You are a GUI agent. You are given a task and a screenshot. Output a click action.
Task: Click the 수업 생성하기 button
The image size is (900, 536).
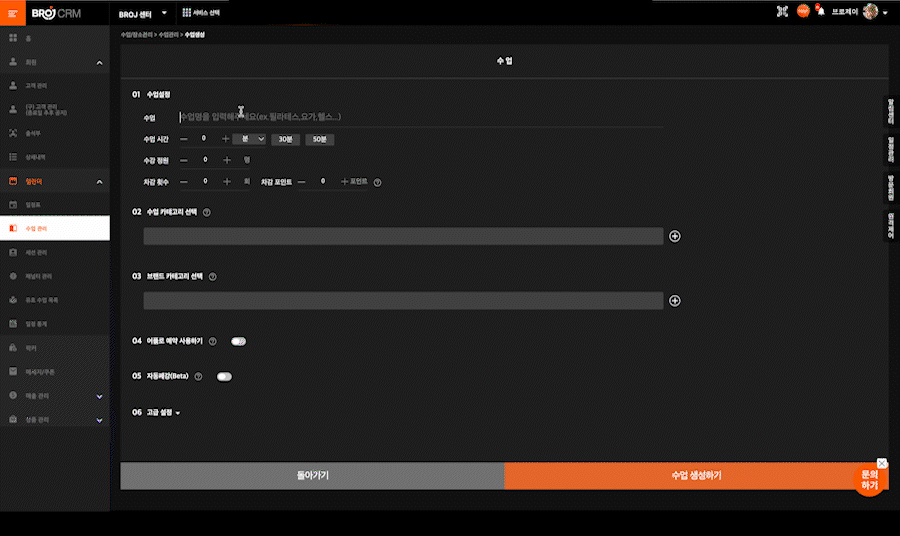[696, 476]
